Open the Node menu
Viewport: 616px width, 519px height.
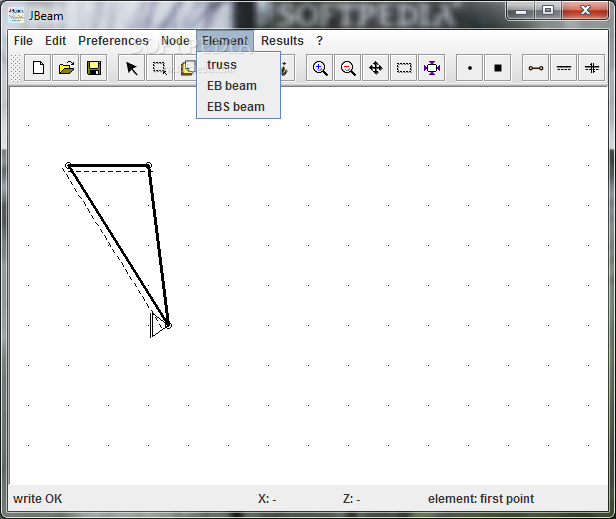pos(175,40)
